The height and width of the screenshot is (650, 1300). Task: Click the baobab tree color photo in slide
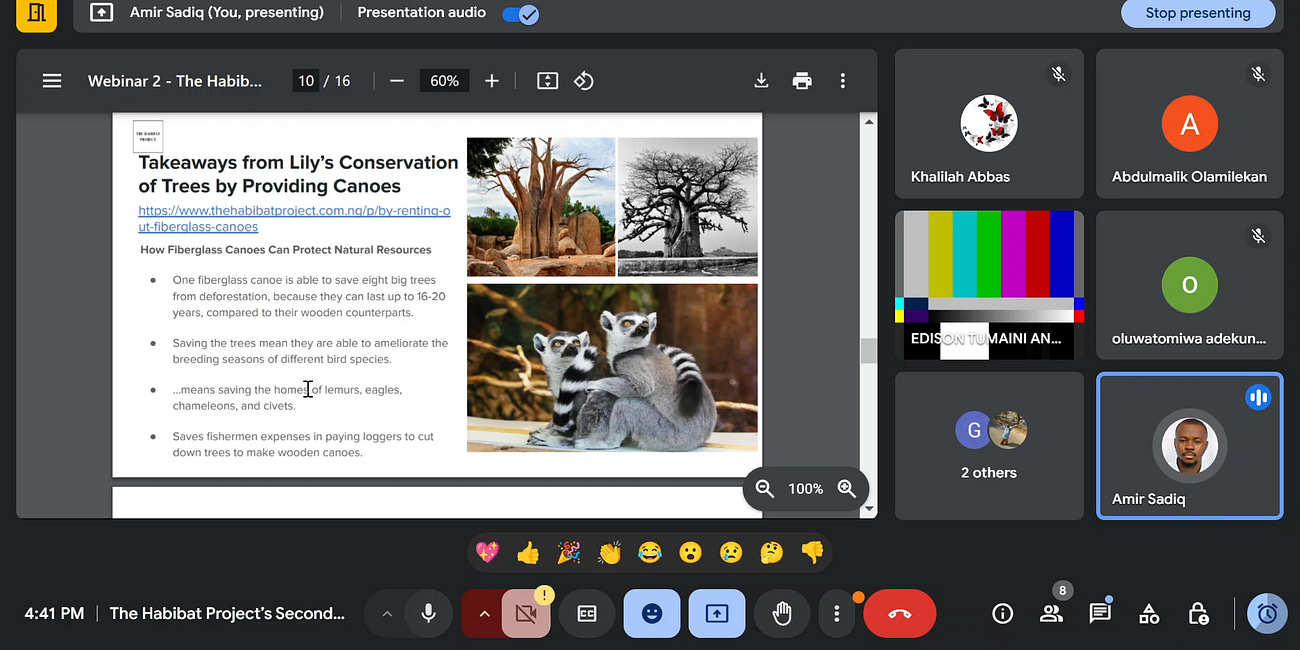tap(541, 207)
